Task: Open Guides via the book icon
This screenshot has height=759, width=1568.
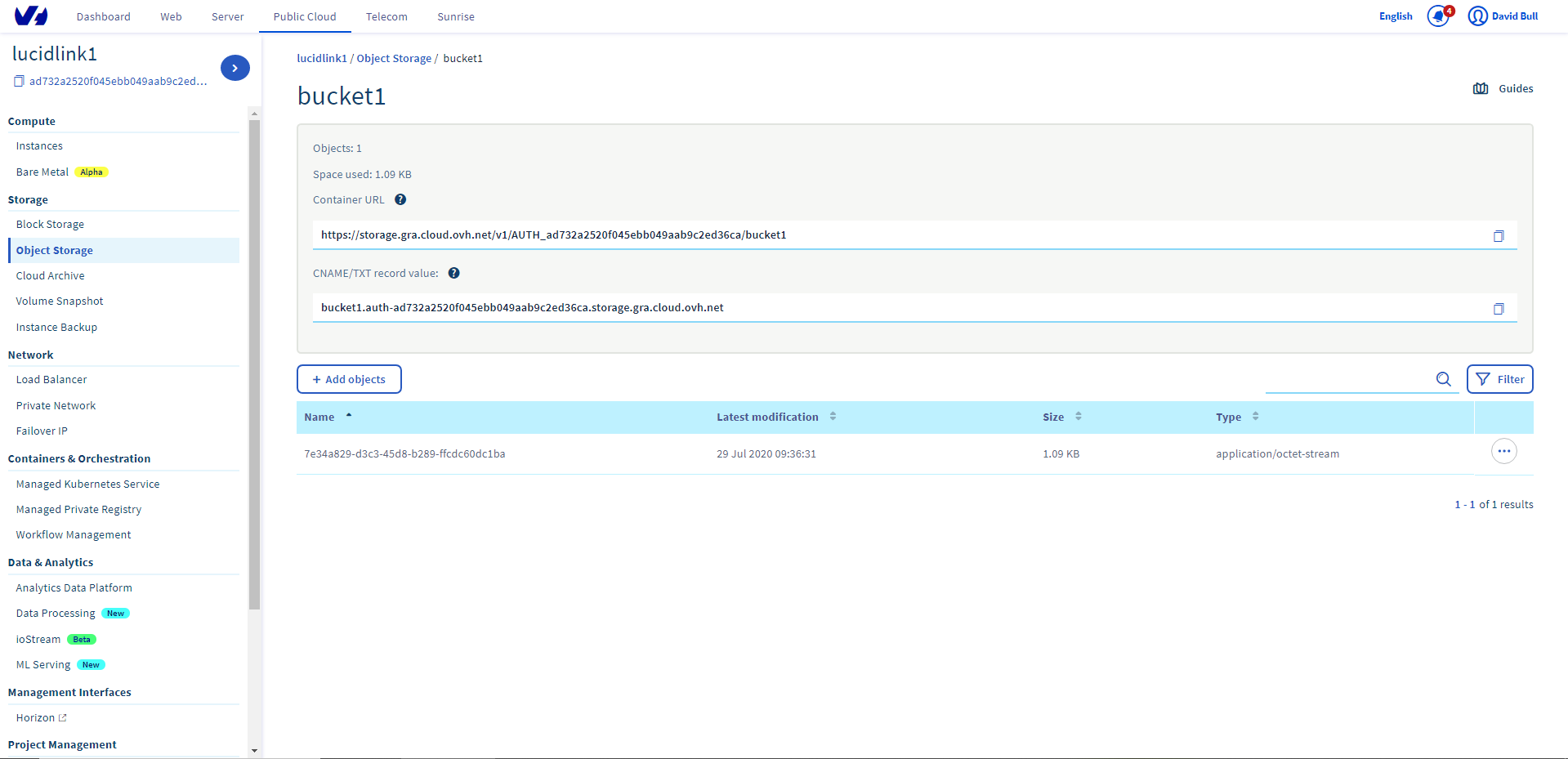Action: click(x=1481, y=88)
